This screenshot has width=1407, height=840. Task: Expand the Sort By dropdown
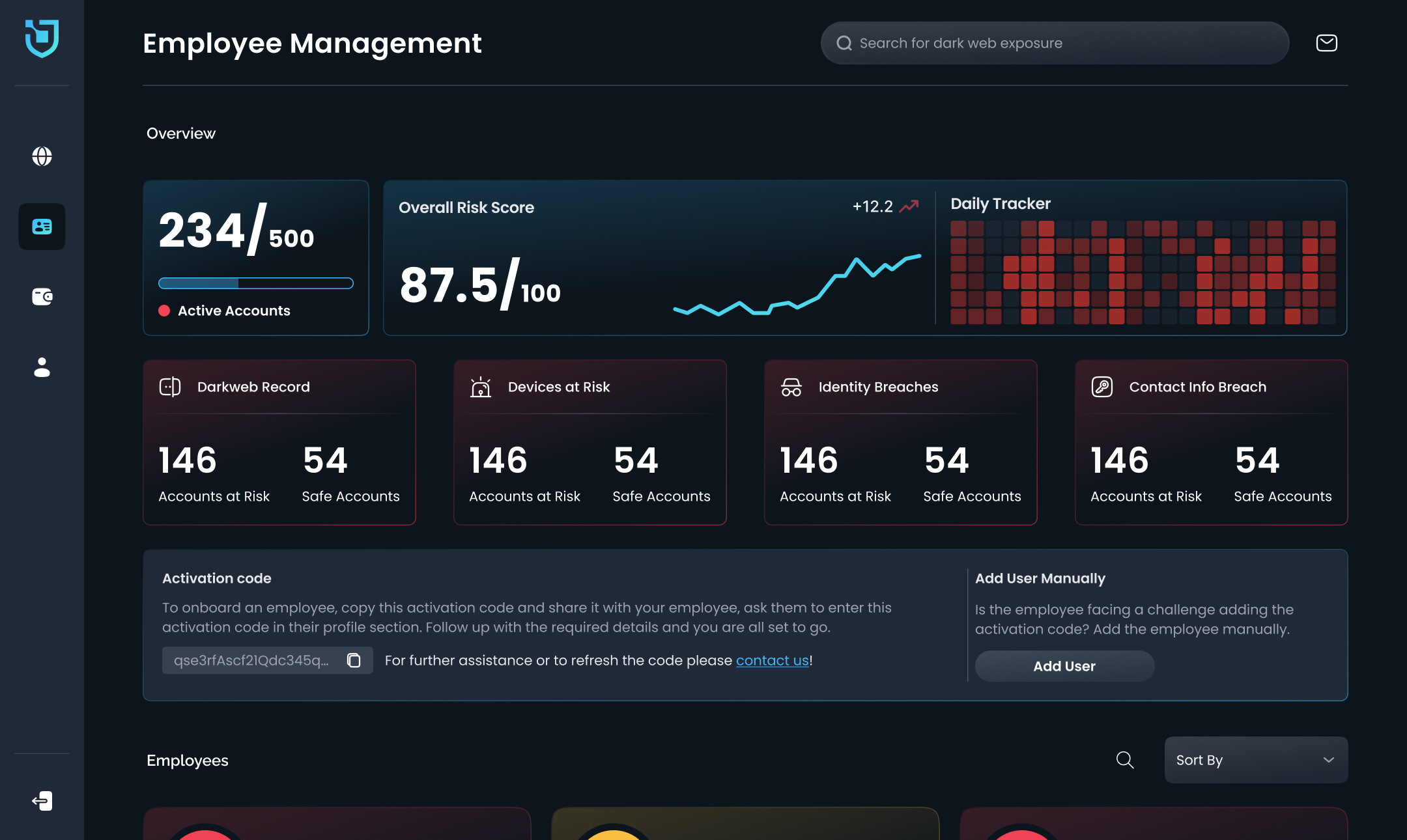(1256, 760)
